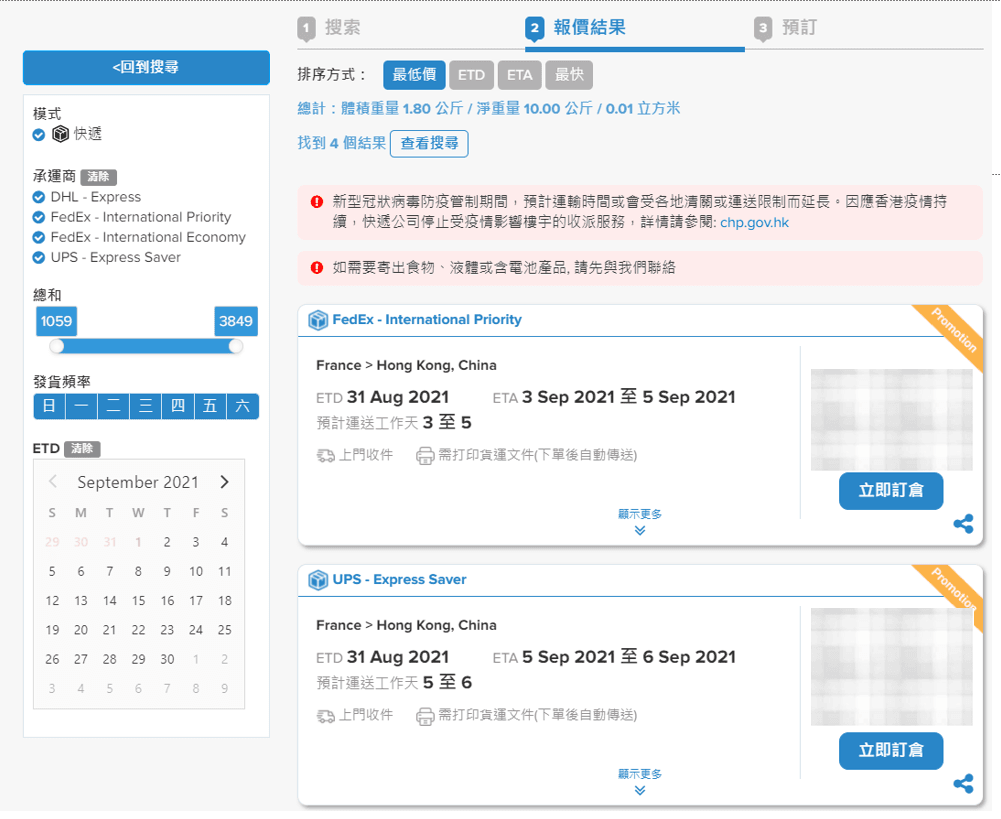
Task: Toggle Wednesday (三) shipping frequency
Action: click(x=146, y=406)
